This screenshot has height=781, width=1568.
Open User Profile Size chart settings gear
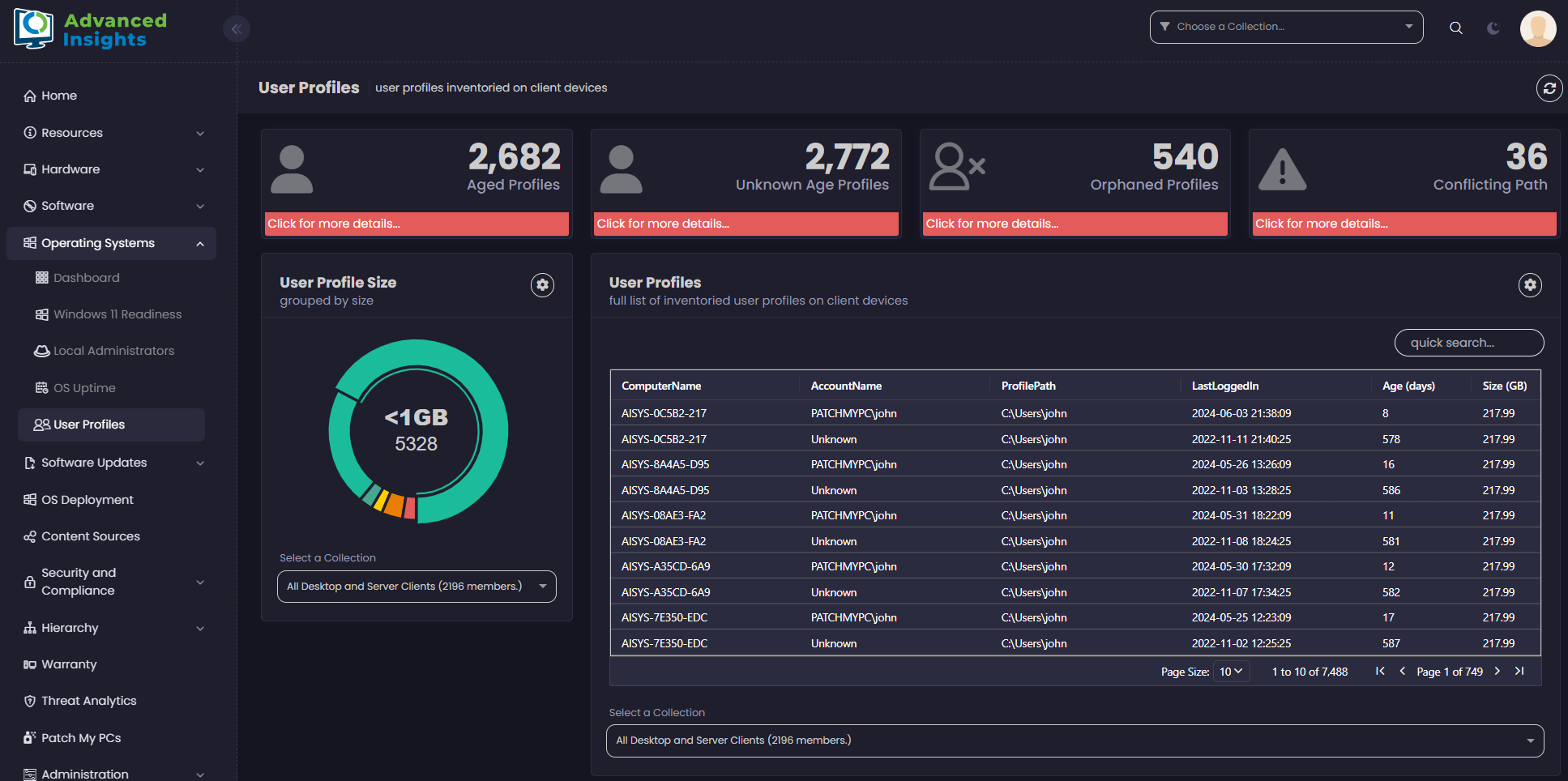(542, 285)
